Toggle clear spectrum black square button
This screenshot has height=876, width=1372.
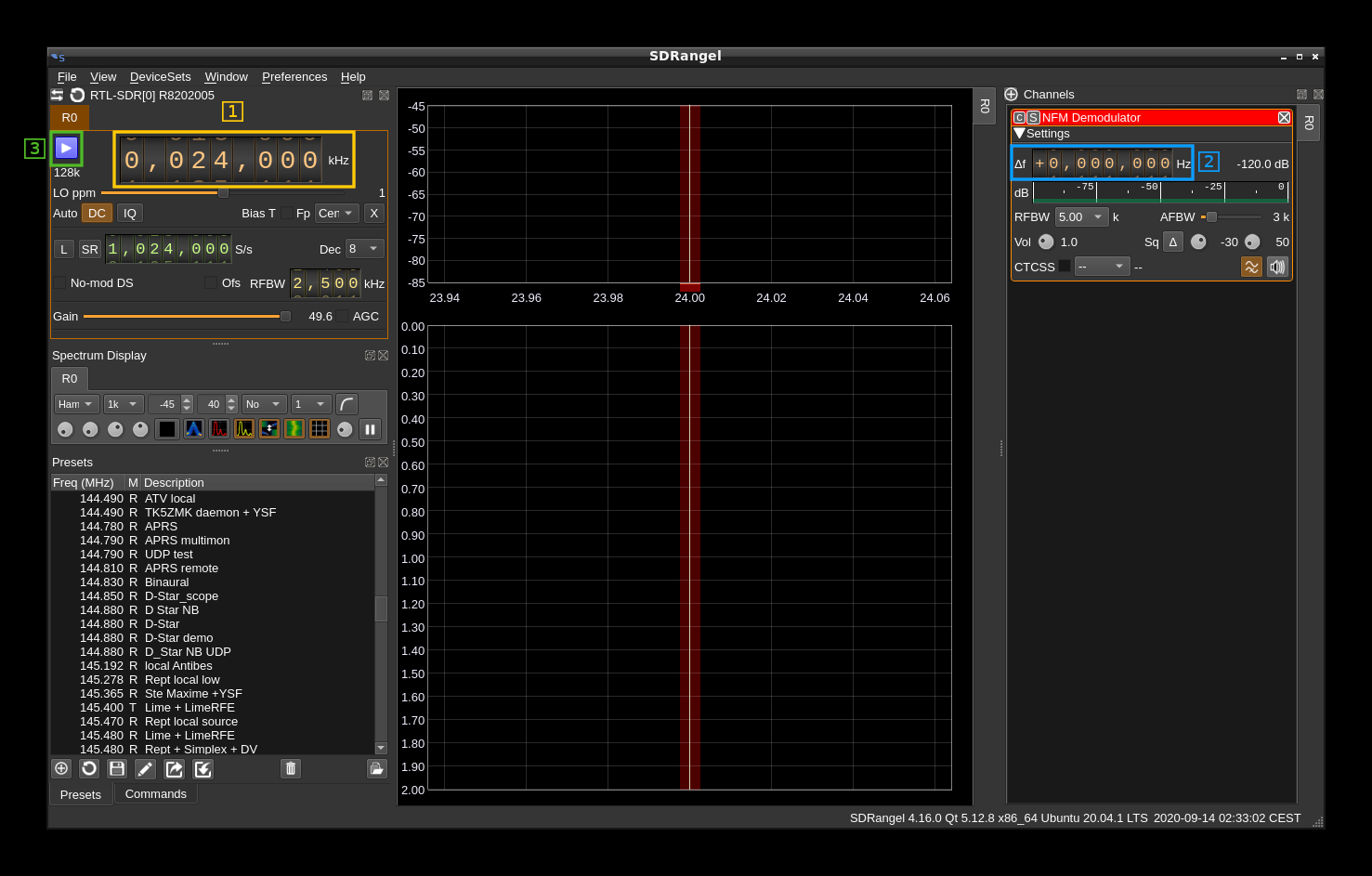pyautogui.click(x=167, y=429)
